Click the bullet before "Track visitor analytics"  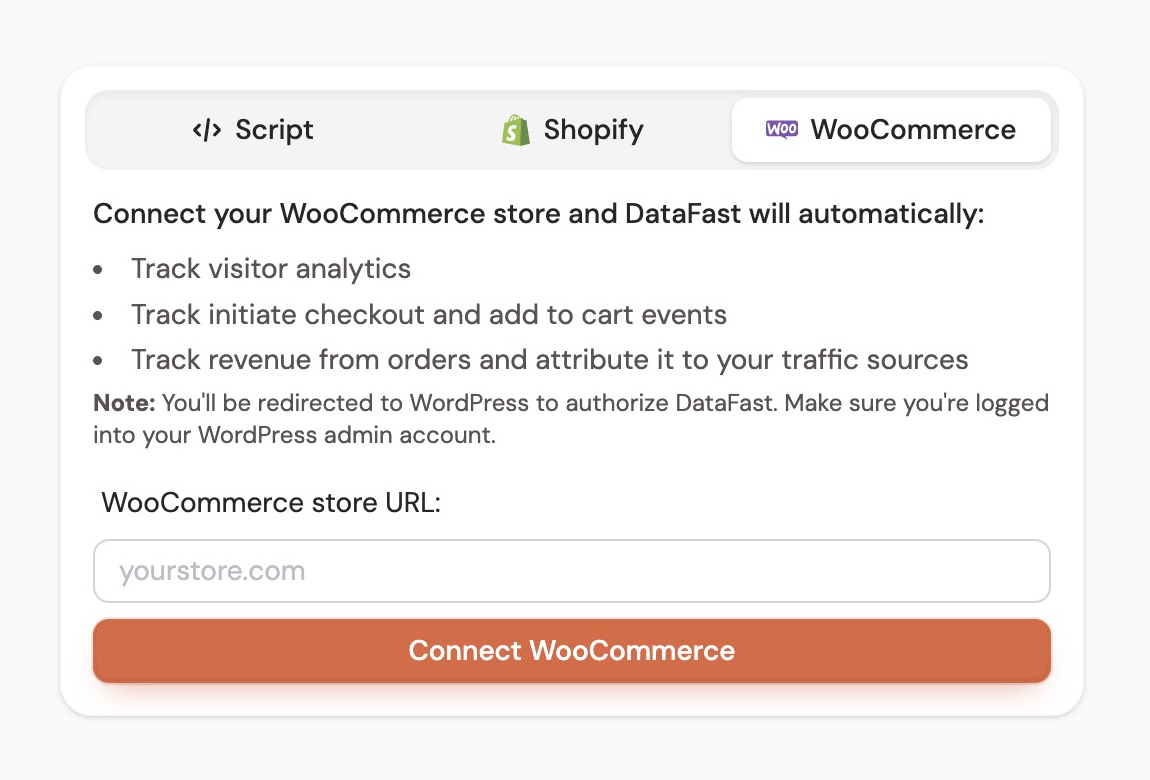click(98, 270)
